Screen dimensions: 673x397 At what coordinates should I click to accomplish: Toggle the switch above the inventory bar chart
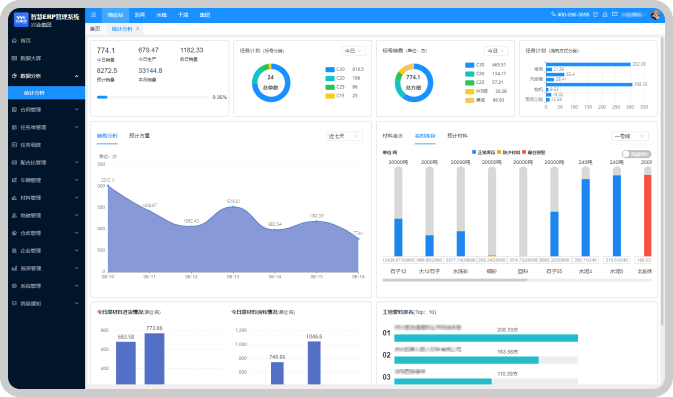[x=637, y=154]
